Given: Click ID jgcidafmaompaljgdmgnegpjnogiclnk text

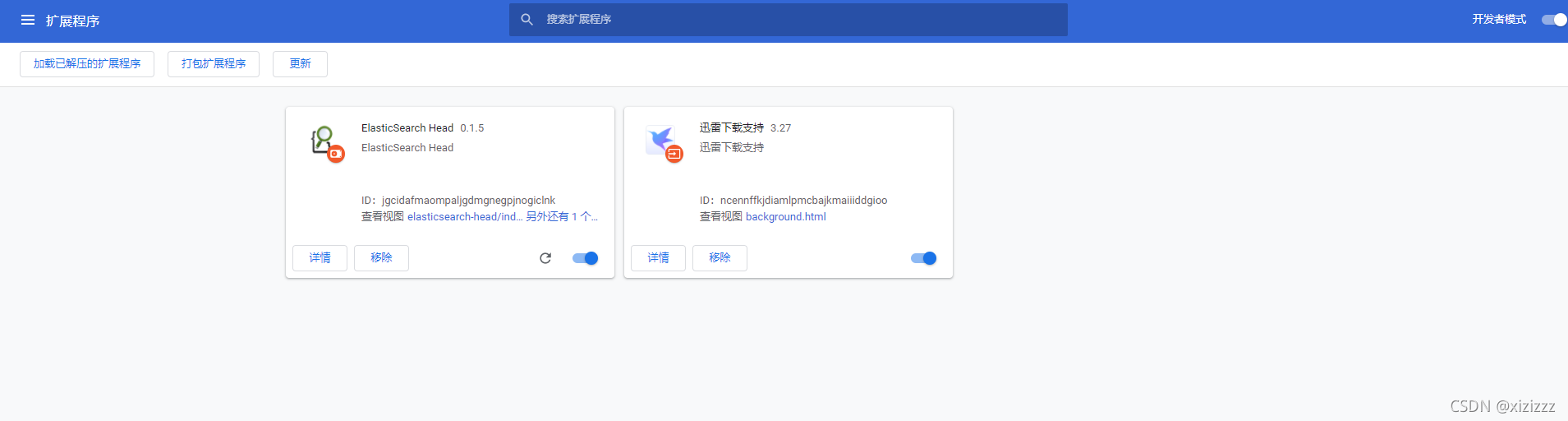Looking at the screenshot, I should tap(458, 201).
